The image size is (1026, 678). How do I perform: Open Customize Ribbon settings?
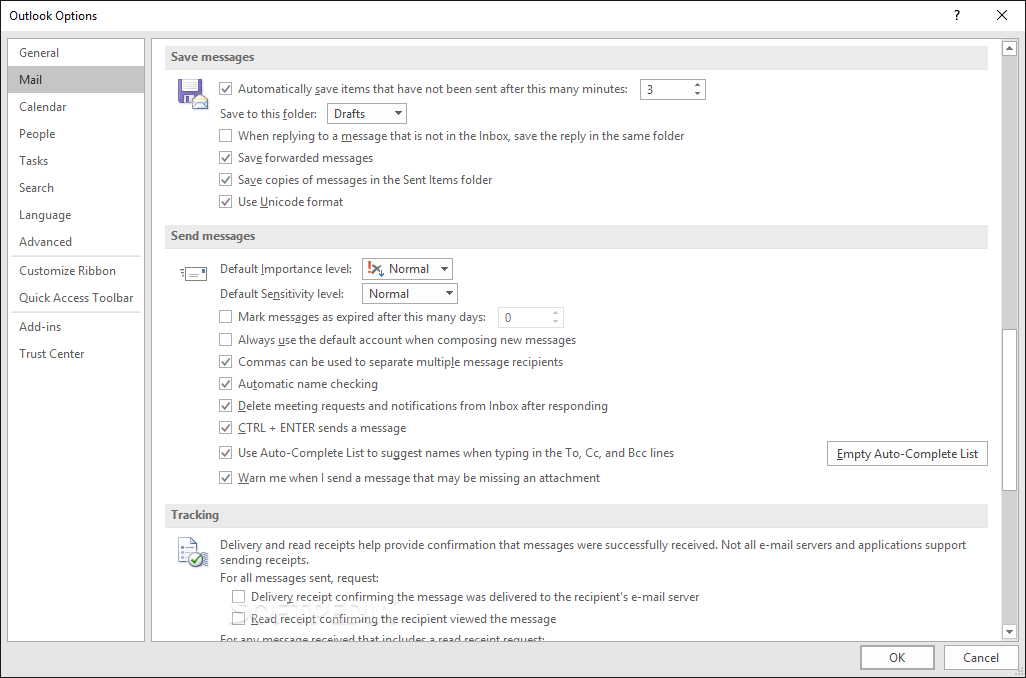[76, 271]
